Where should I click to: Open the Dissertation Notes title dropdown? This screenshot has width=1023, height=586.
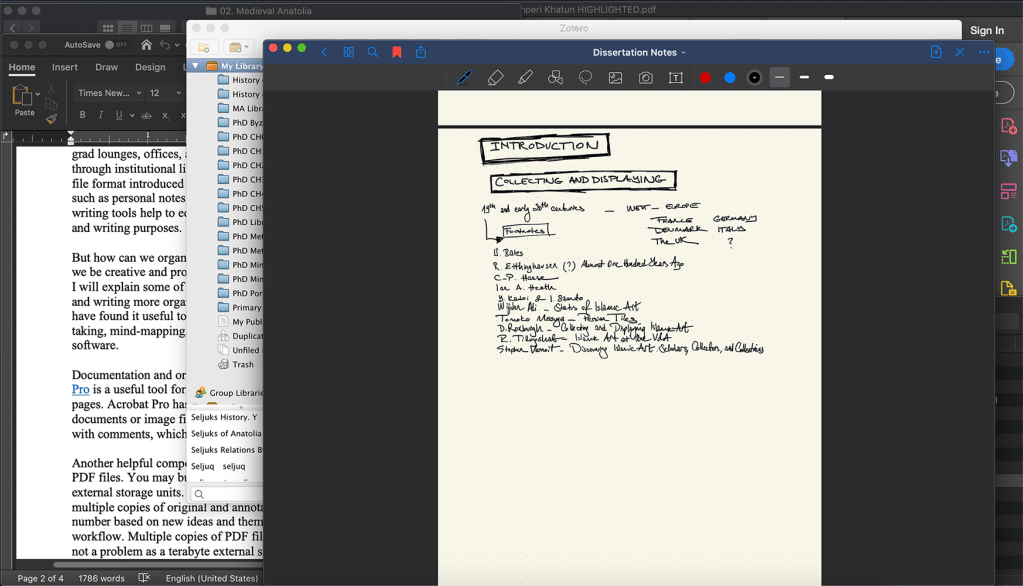tap(639, 52)
